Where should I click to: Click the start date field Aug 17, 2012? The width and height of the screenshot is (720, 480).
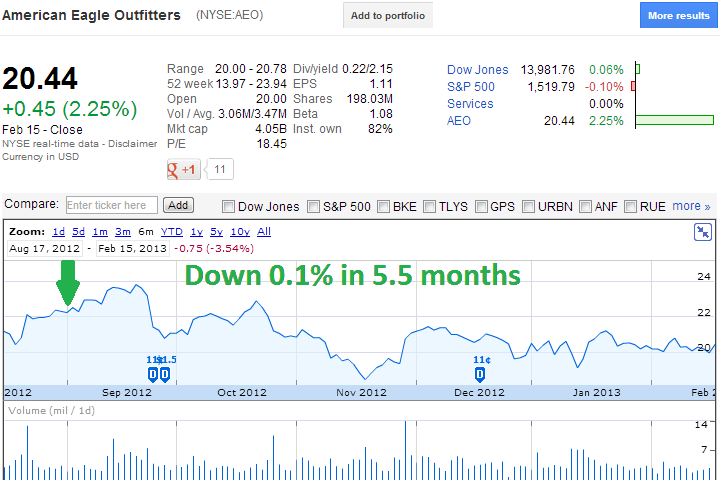(45, 248)
